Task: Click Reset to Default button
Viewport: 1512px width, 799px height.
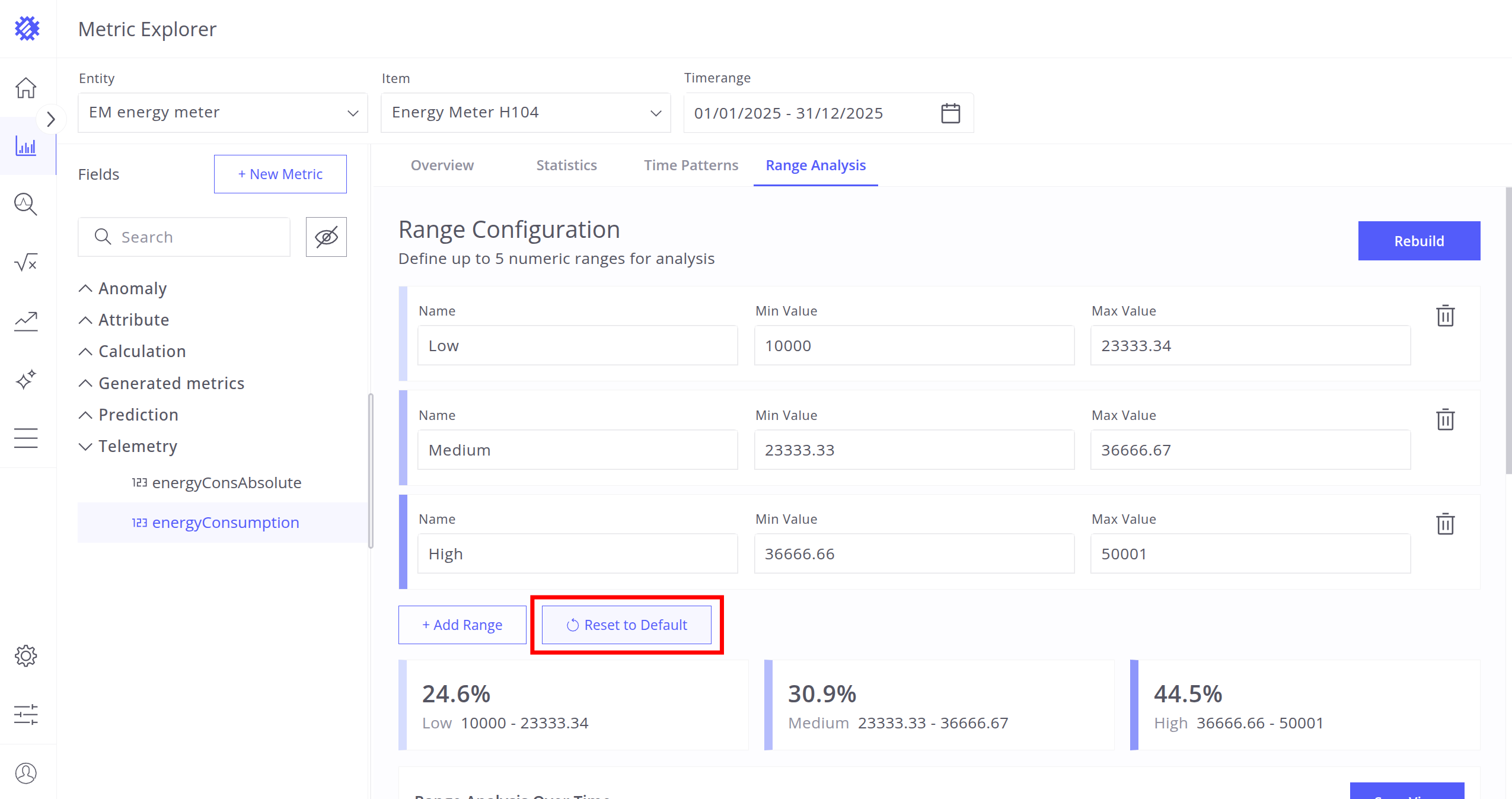Action: [x=626, y=625]
